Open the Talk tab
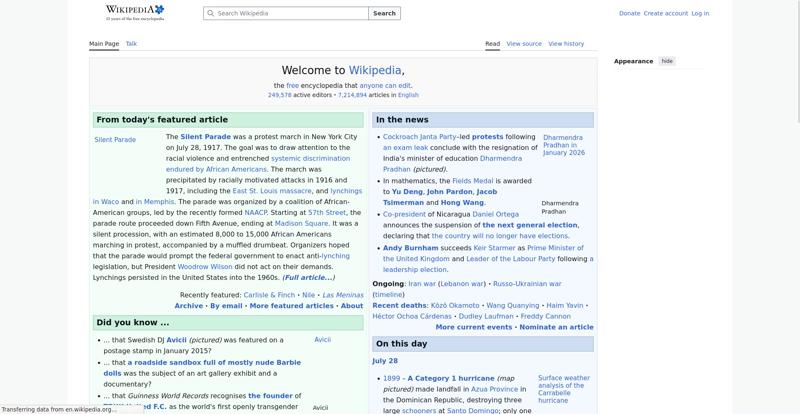The width and height of the screenshot is (800, 414). pos(131,44)
